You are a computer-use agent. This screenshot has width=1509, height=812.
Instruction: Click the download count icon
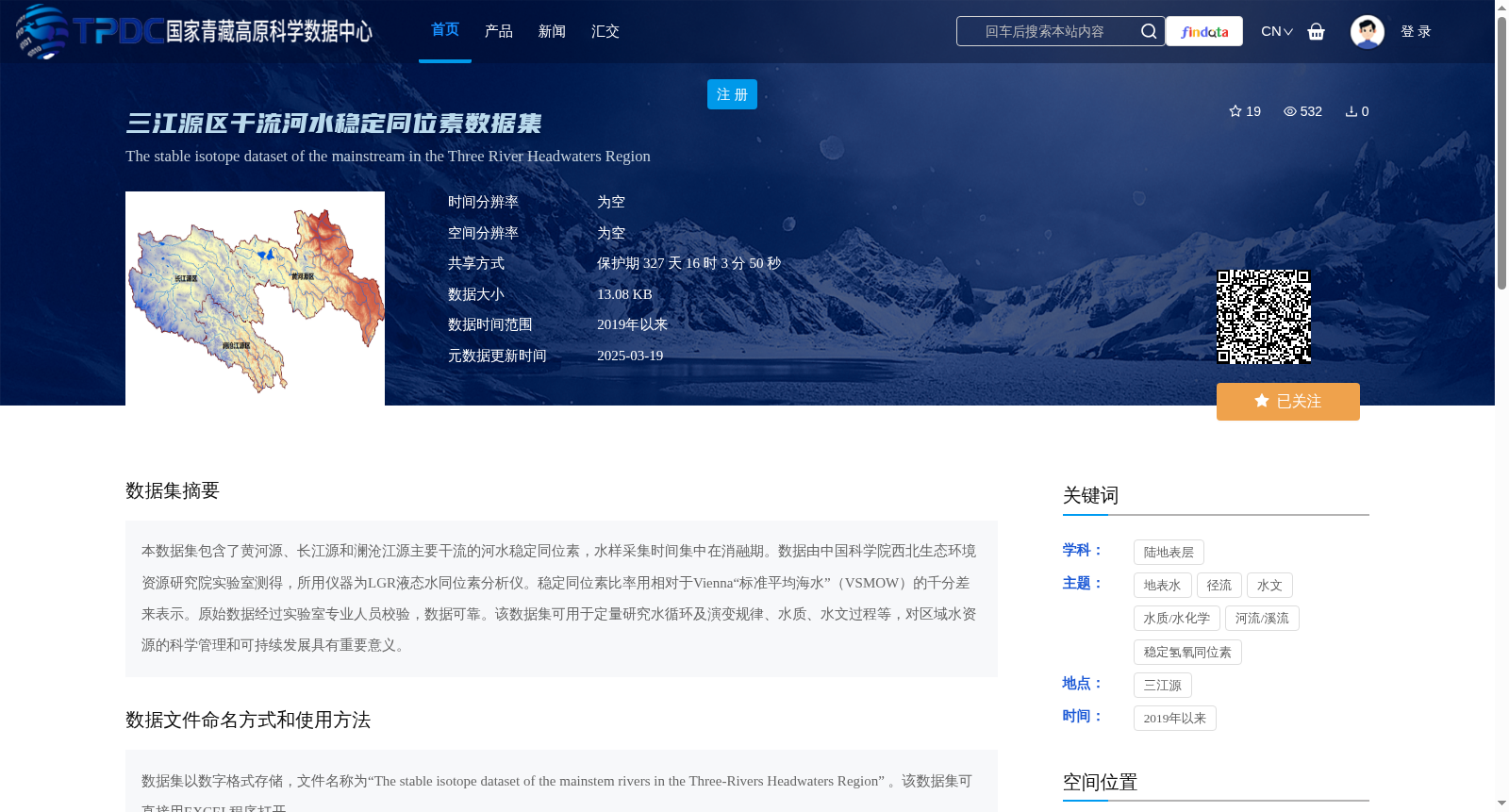click(1351, 111)
